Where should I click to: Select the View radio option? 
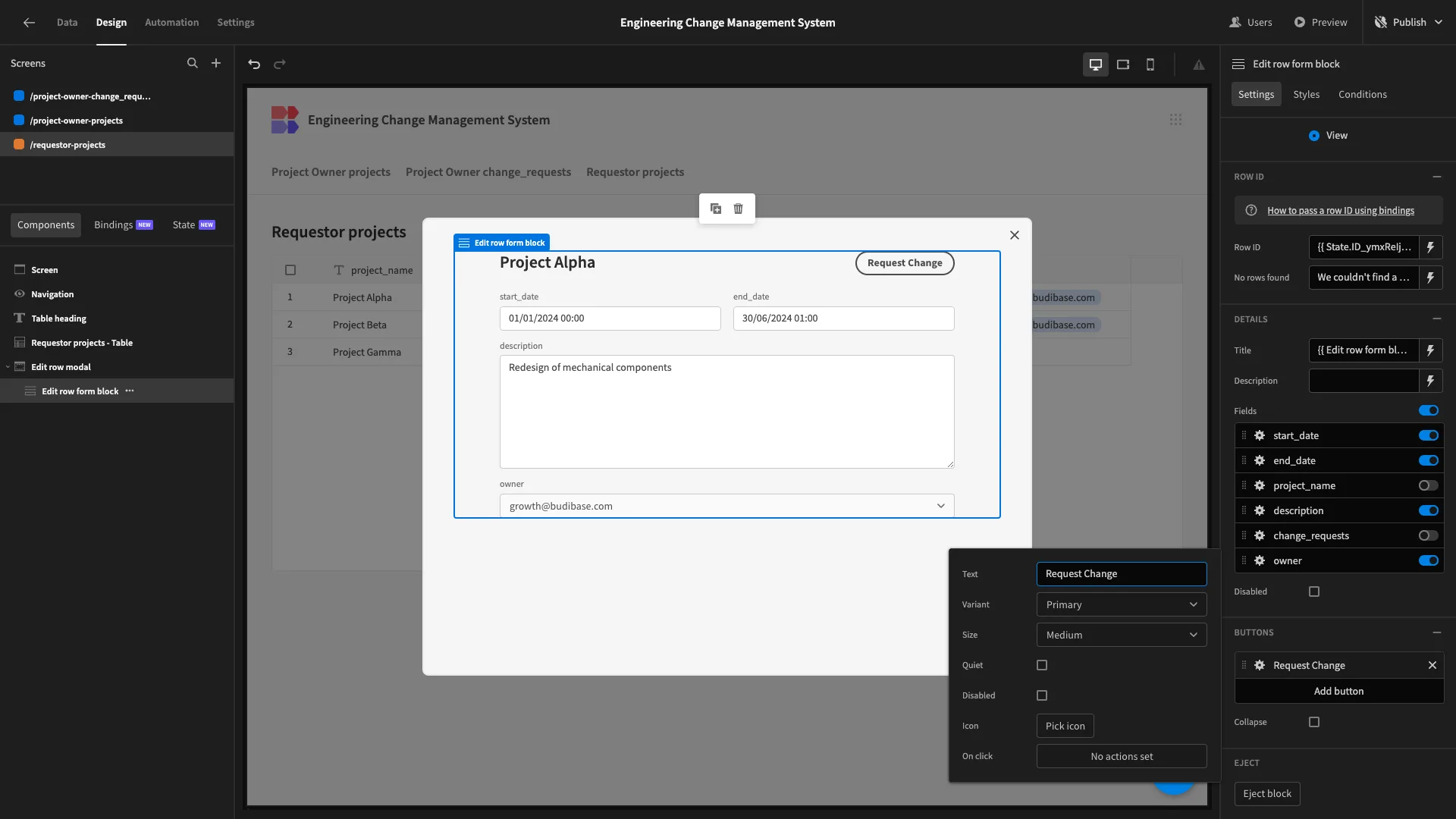point(1314,136)
